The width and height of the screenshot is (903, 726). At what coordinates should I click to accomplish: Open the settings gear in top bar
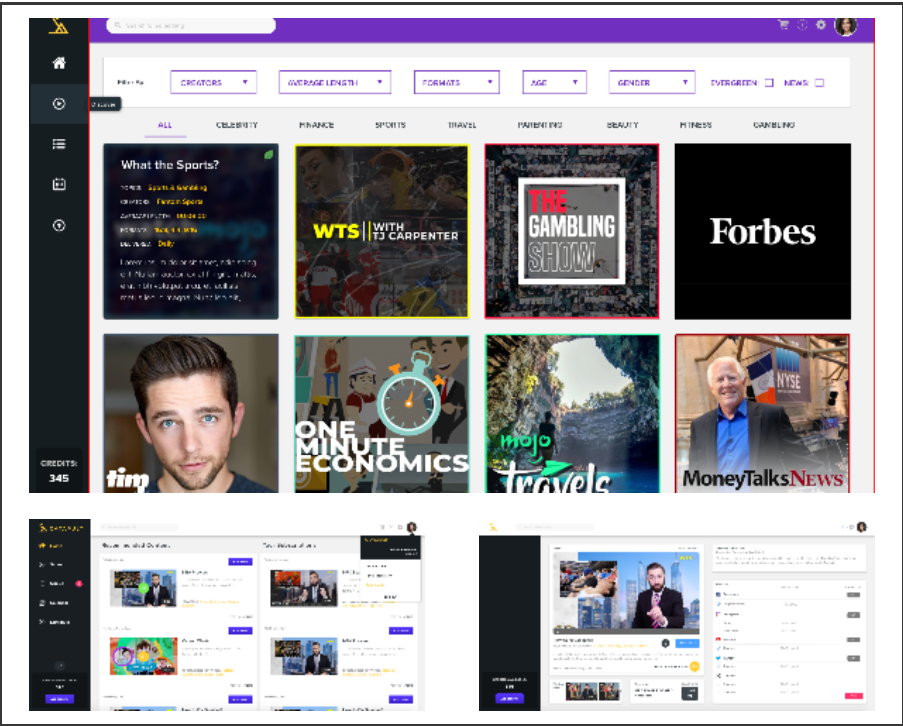point(820,25)
